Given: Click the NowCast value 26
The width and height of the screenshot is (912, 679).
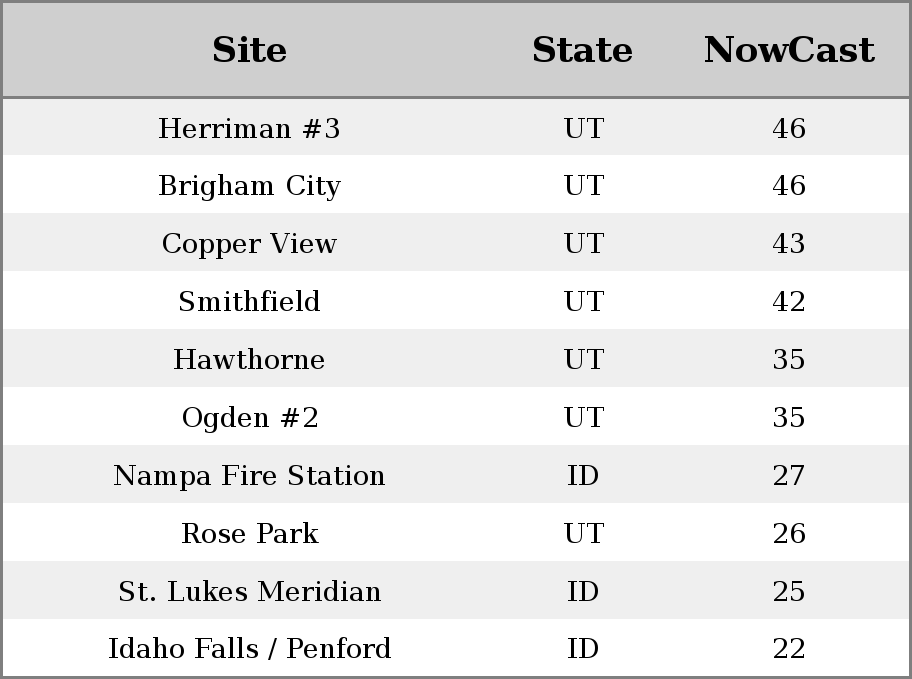Looking at the screenshot, I should [x=789, y=534].
